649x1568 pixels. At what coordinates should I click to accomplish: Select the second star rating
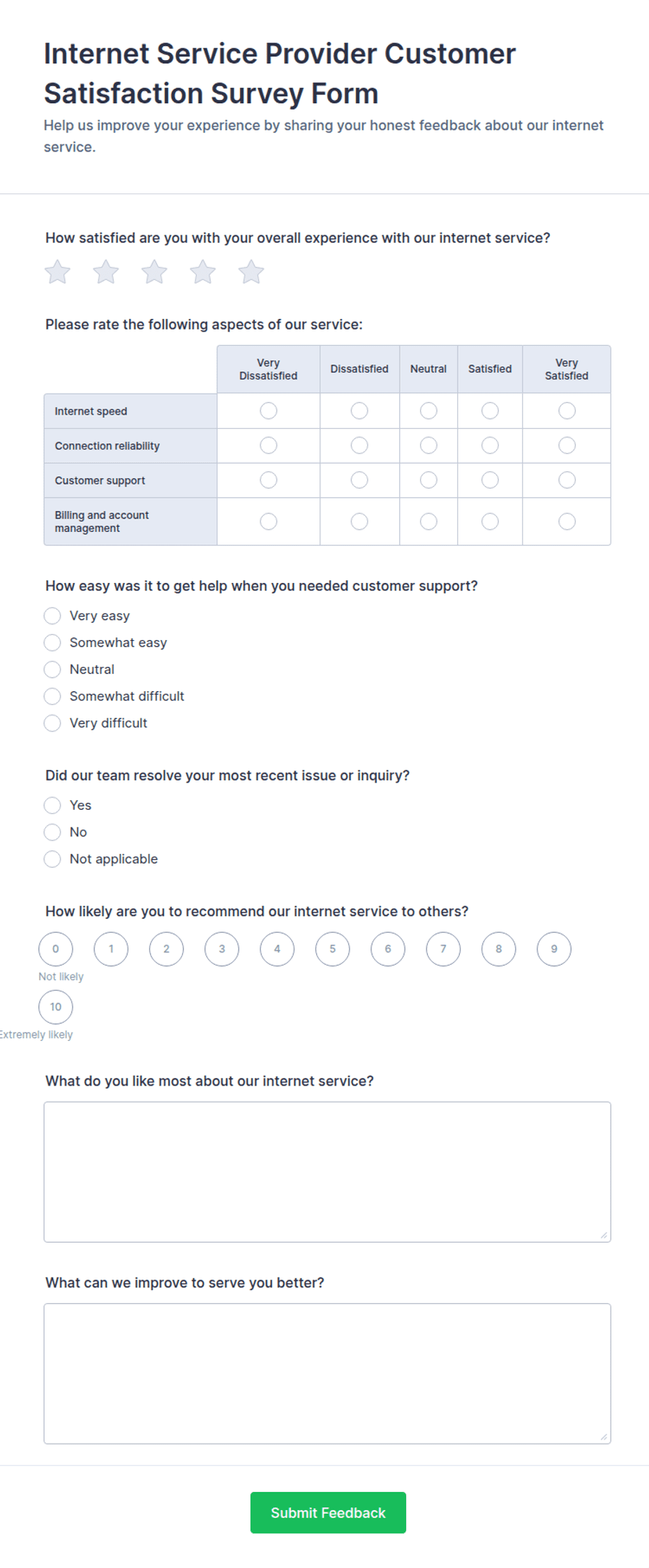coord(106,272)
